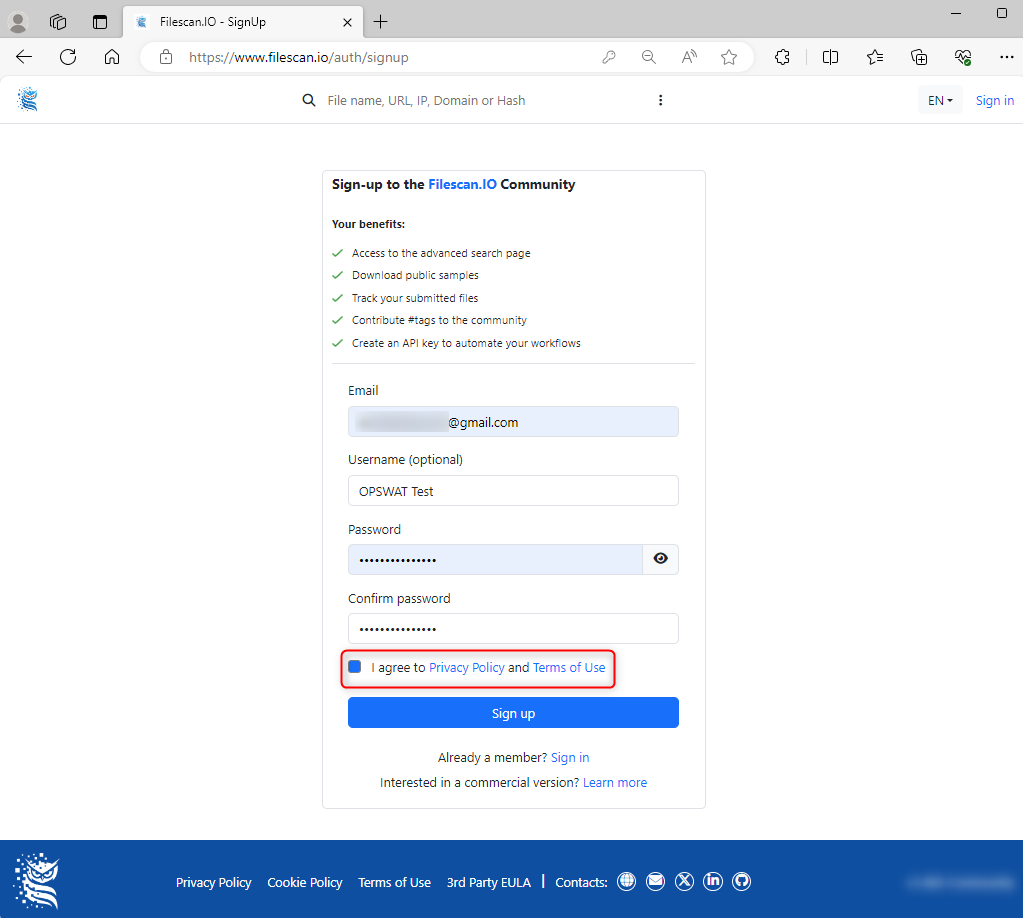Click the magnifier search icon in the site header
Viewport: 1023px width, 918px height.
click(x=309, y=100)
